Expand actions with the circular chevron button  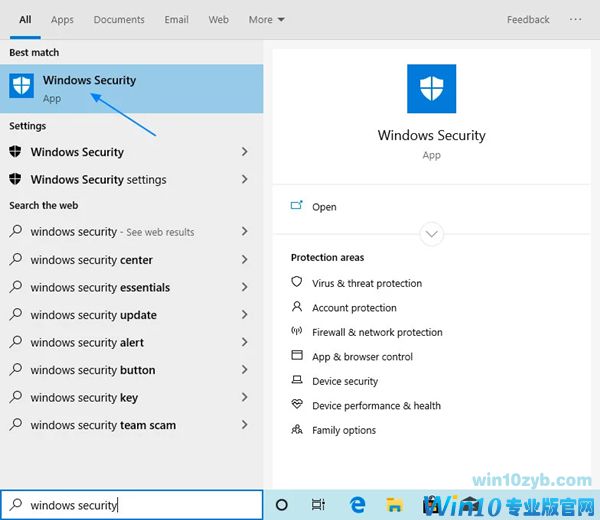(431, 234)
